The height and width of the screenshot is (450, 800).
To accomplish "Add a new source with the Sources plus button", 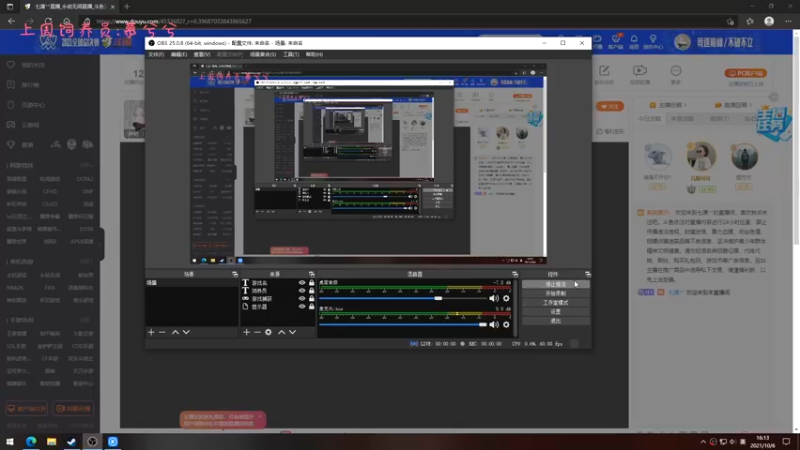I will tap(246, 332).
